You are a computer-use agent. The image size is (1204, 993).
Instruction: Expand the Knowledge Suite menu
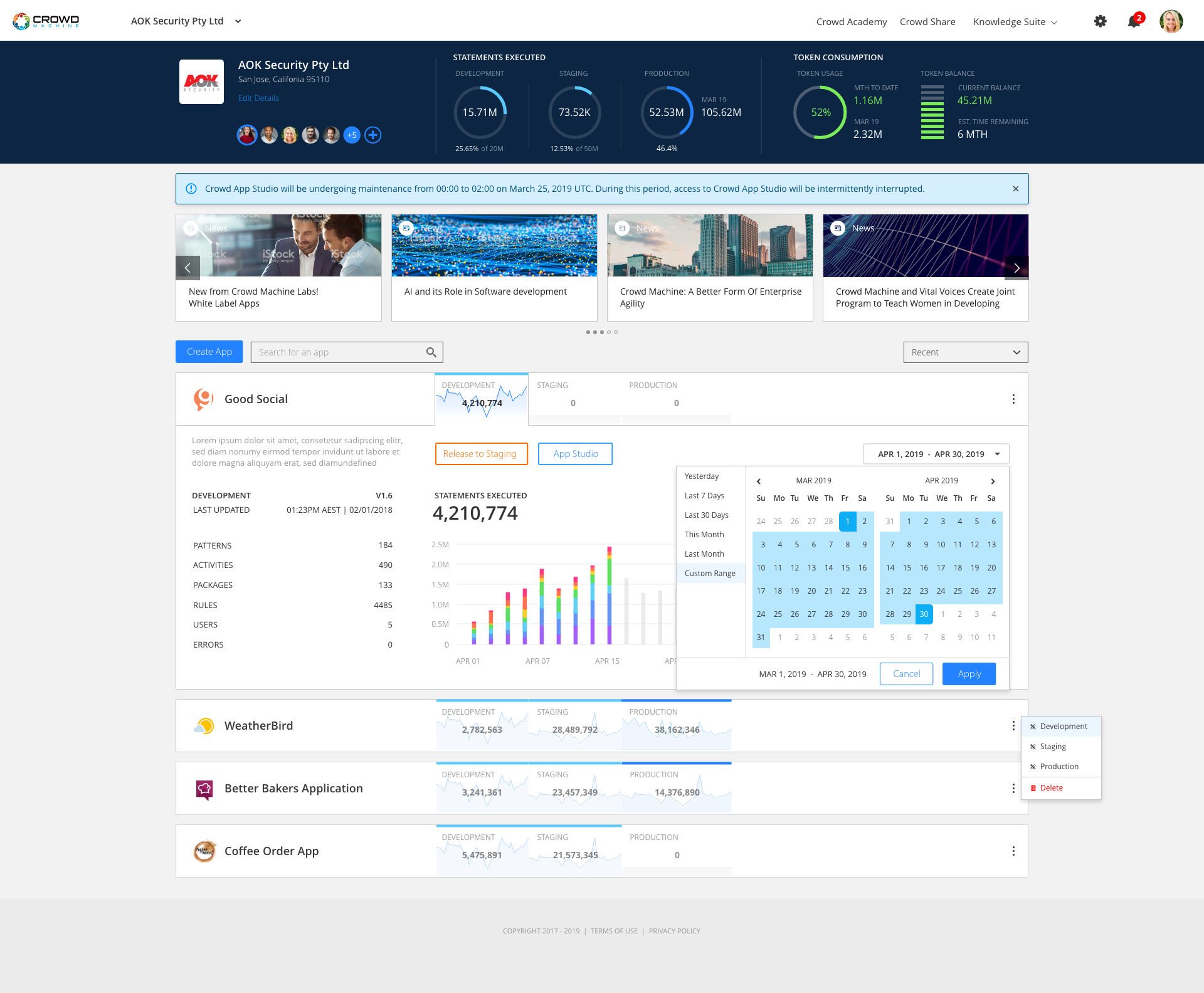(1015, 22)
